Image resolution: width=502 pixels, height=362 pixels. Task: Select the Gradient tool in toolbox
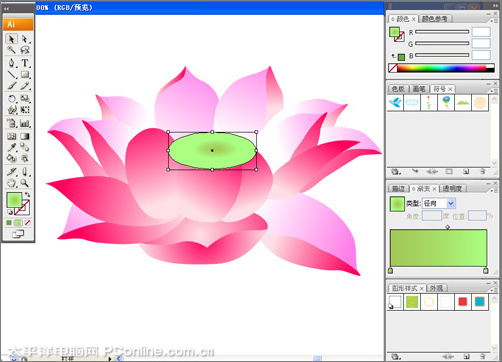(x=25, y=136)
